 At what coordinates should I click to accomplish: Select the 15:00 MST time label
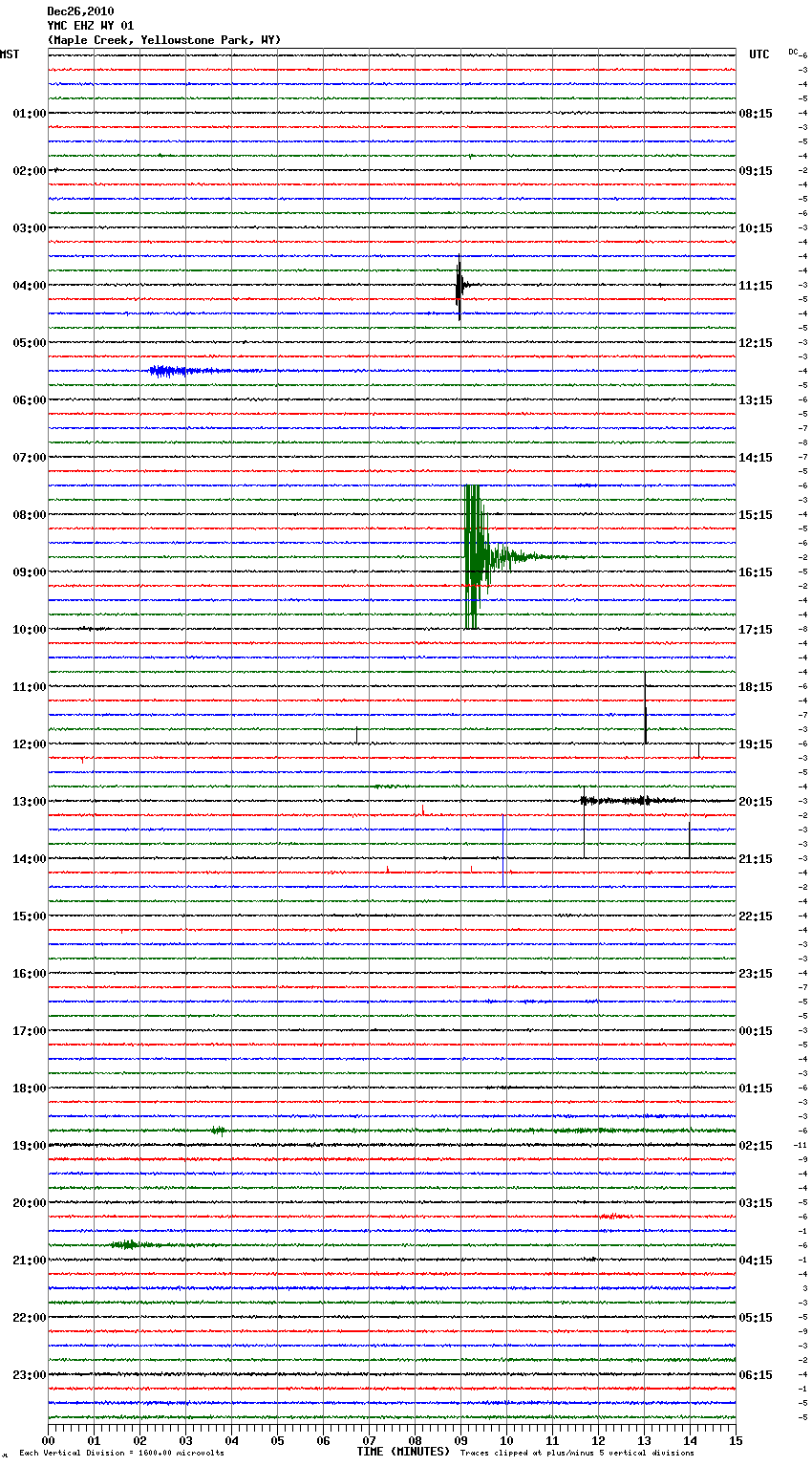[x=29, y=916]
